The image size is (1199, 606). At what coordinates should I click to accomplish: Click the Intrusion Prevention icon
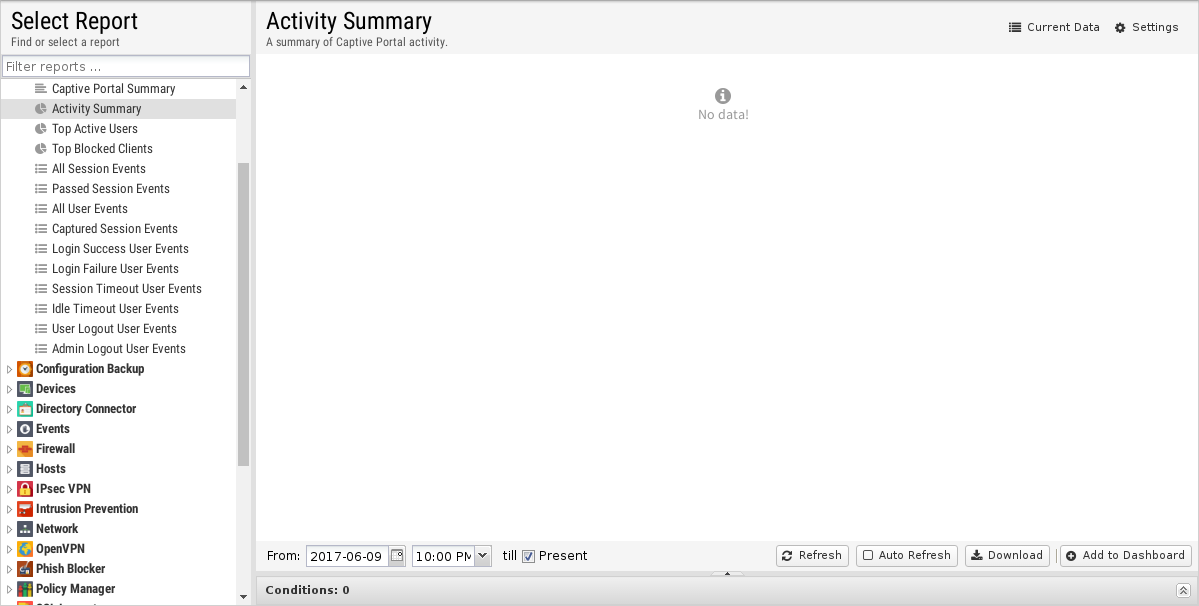24,509
